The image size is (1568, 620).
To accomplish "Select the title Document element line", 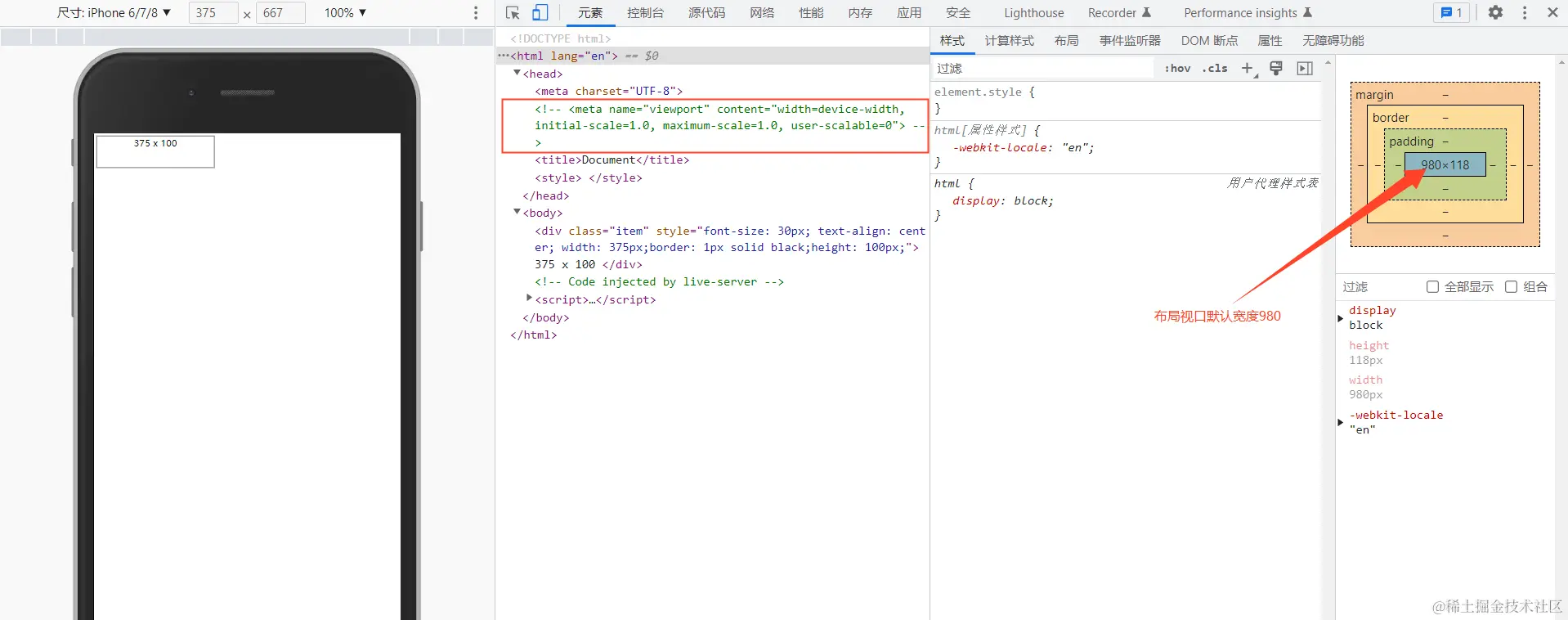I will point(612,160).
